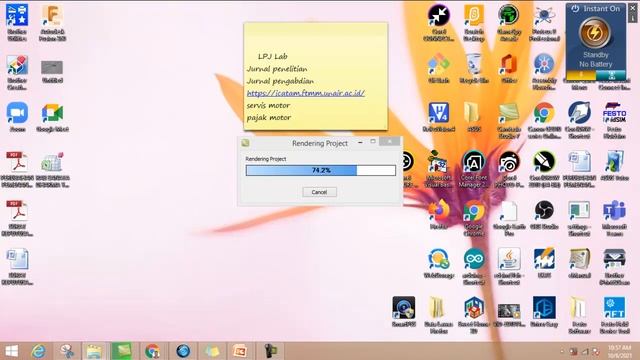Select 'LPJ Lab' text in sticky note

pos(273,56)
